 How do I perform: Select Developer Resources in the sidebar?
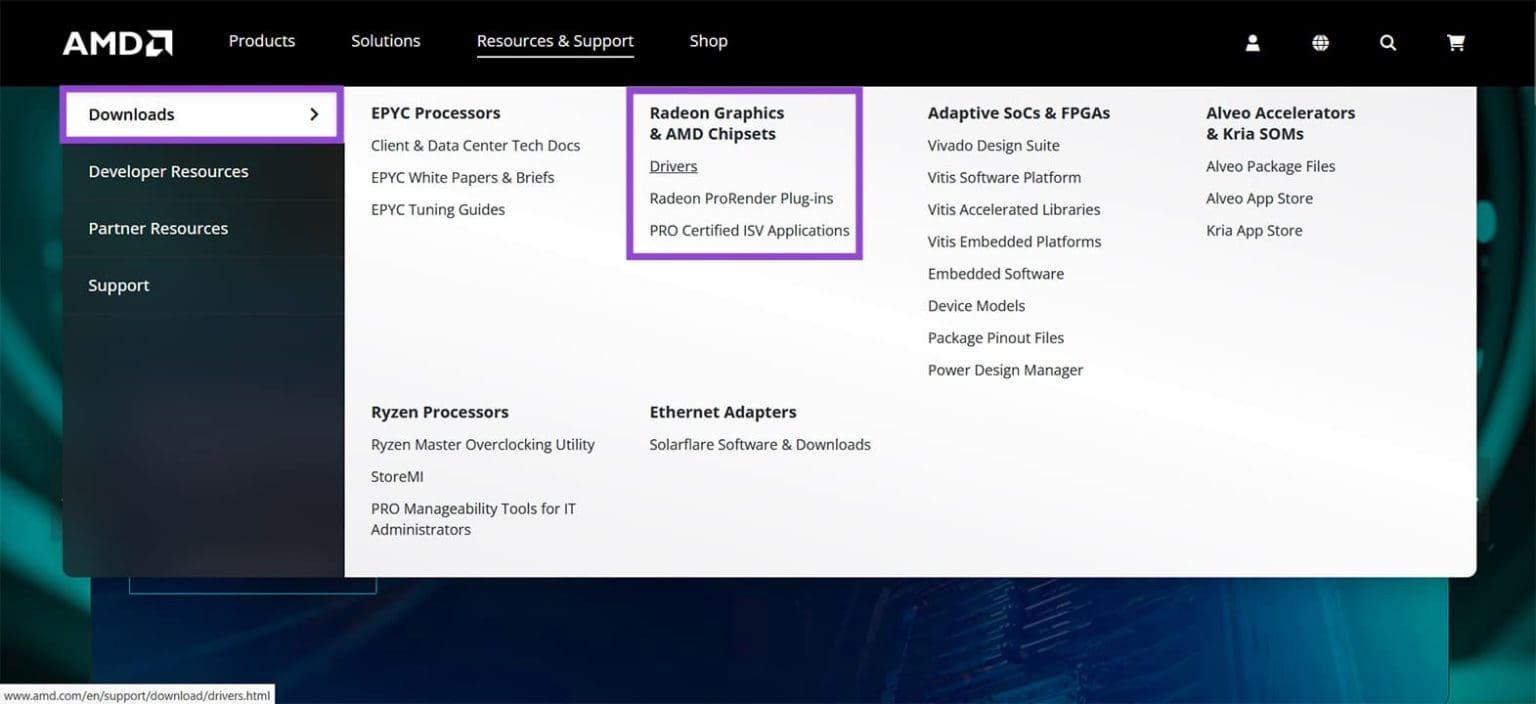[168, 171]
